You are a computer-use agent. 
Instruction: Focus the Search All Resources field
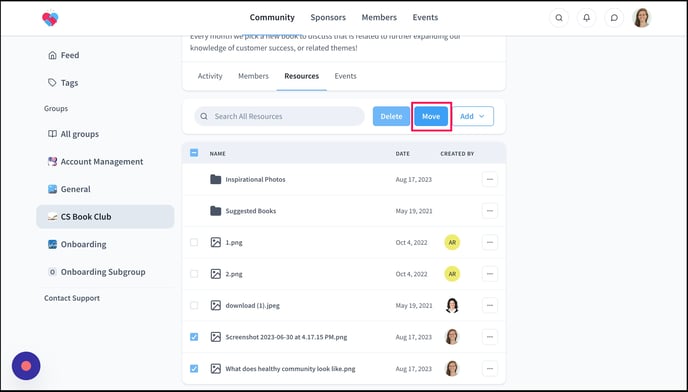[280, 116]
